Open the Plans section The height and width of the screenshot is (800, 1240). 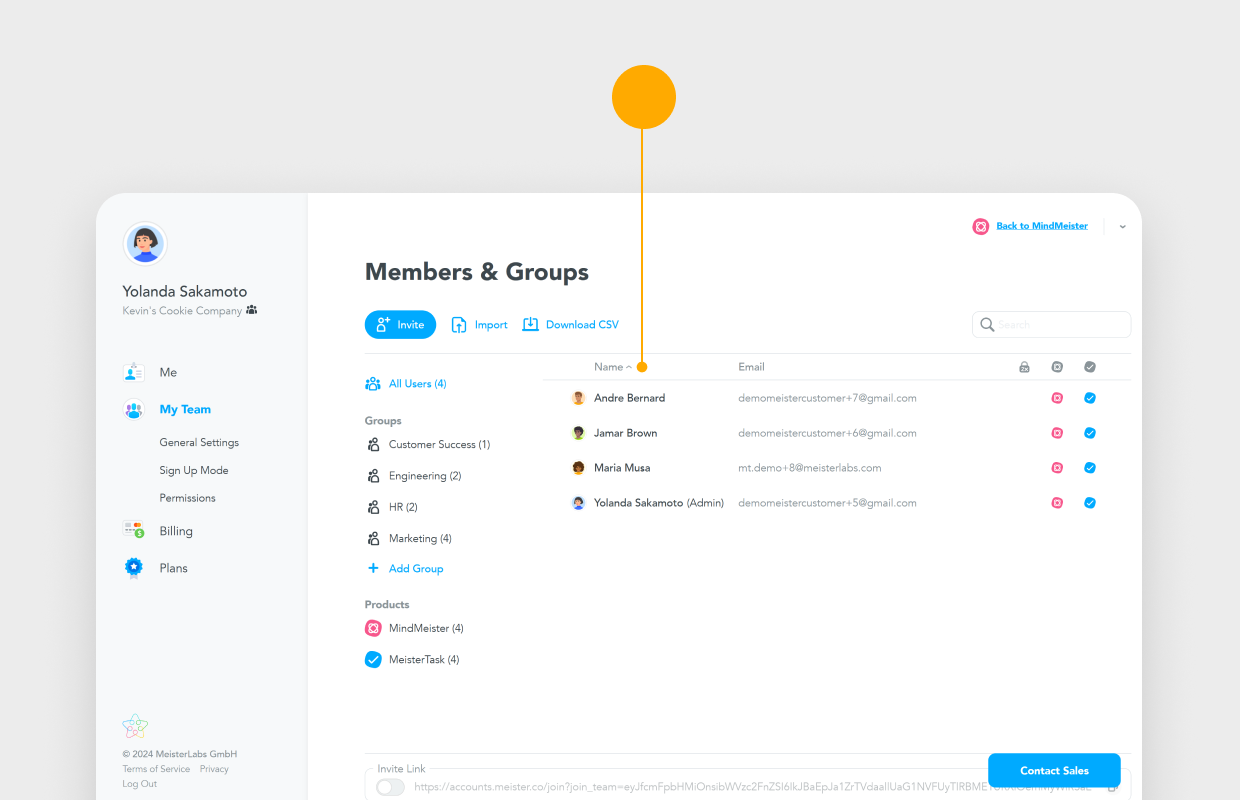pos(173,568)
